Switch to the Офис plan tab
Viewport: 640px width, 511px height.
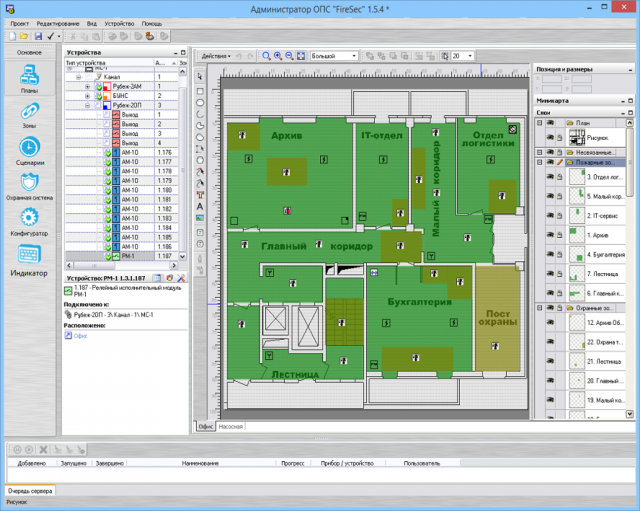[x=205, y=427]
